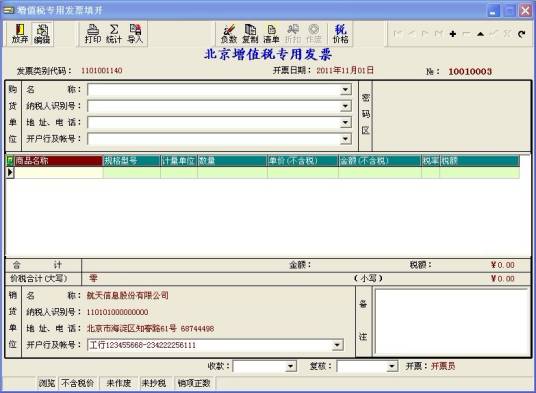Image resolution: width=536 pixels, height=393 pixels.
Task: Click the 商品名称 column header
Action: tap(58, 161)
